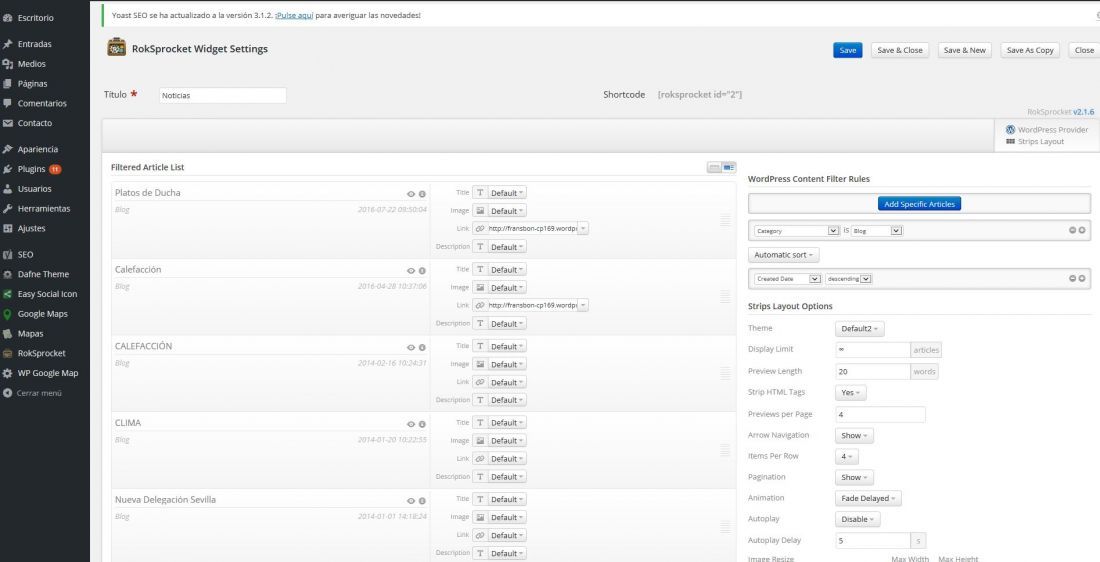Viewport: 1100px width, 562px height.
Task: Click the plugins update count badge
Action: (x=55, y=169)
